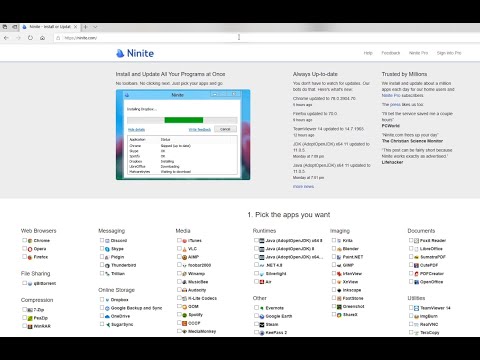Click the Air runtime icon
480x360 pixels.
262,282
